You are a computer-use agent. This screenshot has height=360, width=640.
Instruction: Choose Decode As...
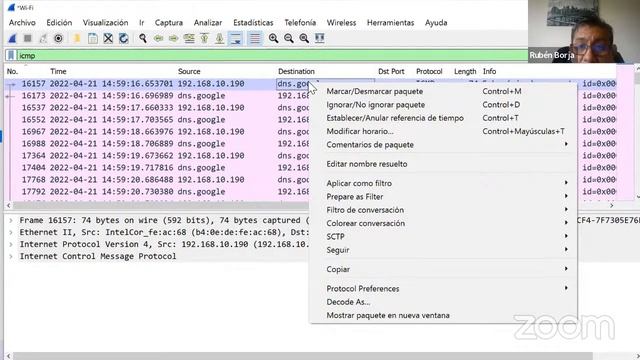coord(443,302)
